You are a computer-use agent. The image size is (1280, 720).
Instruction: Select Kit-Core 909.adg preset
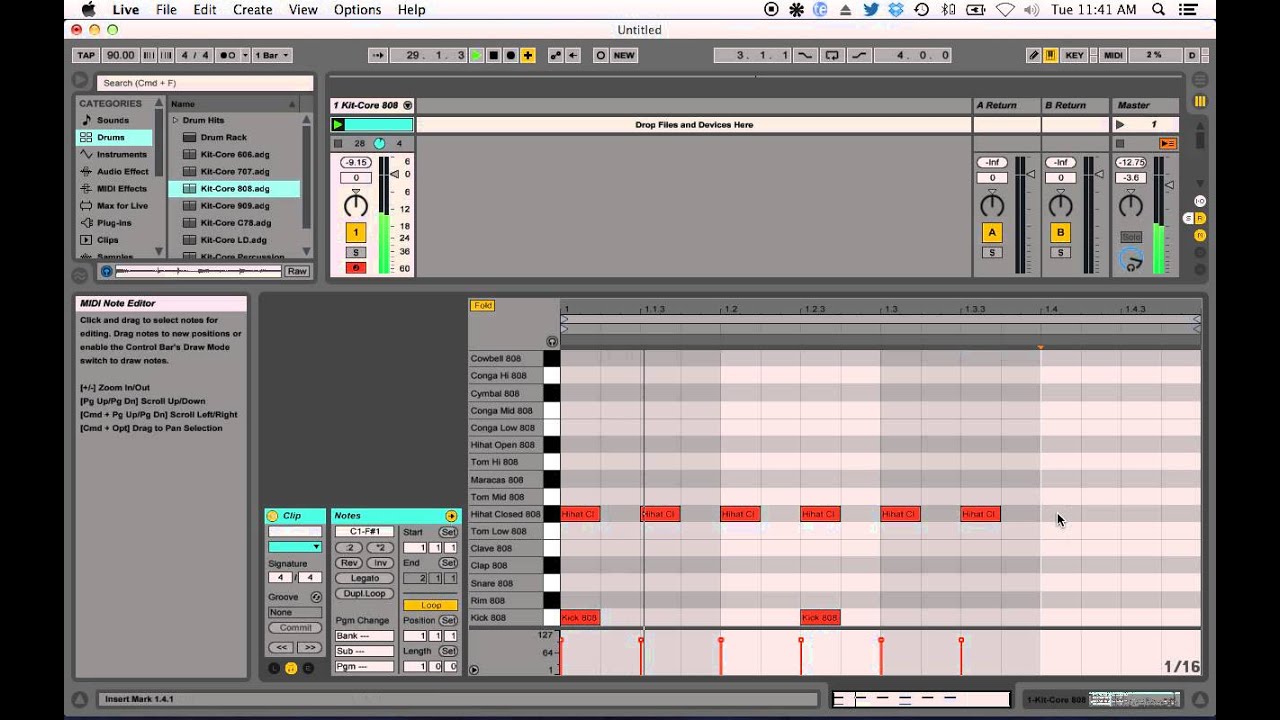(x=234, y=205)
